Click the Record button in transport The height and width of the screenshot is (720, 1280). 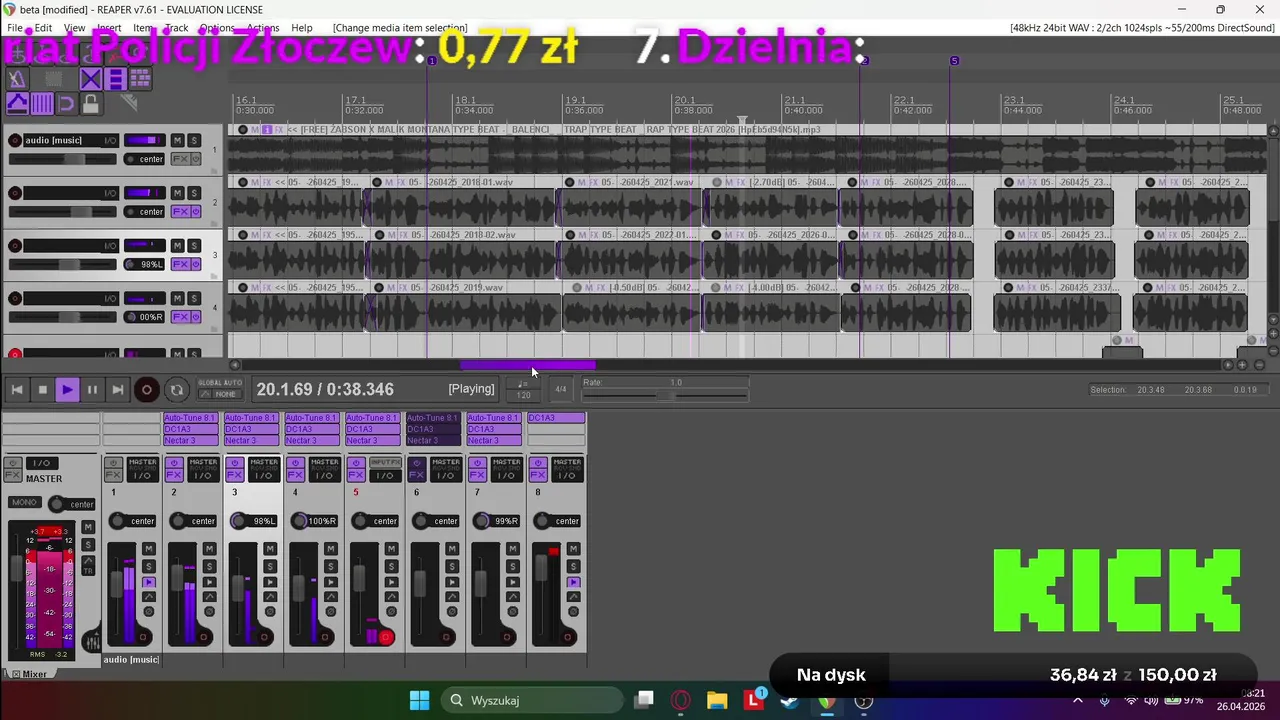coord(146,390)
